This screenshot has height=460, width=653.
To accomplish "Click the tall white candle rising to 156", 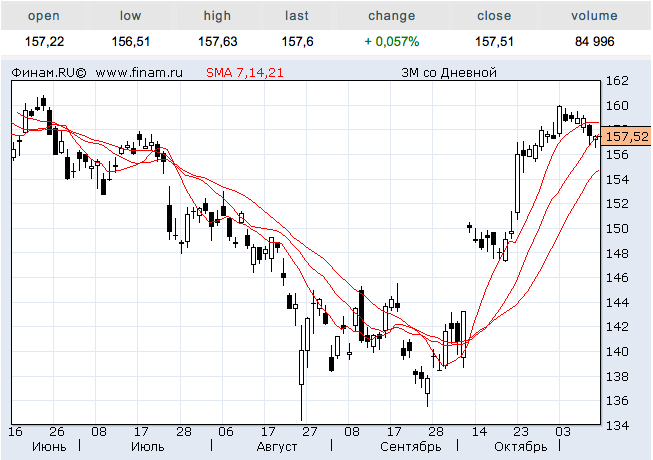I will click(x=518, y=183).
